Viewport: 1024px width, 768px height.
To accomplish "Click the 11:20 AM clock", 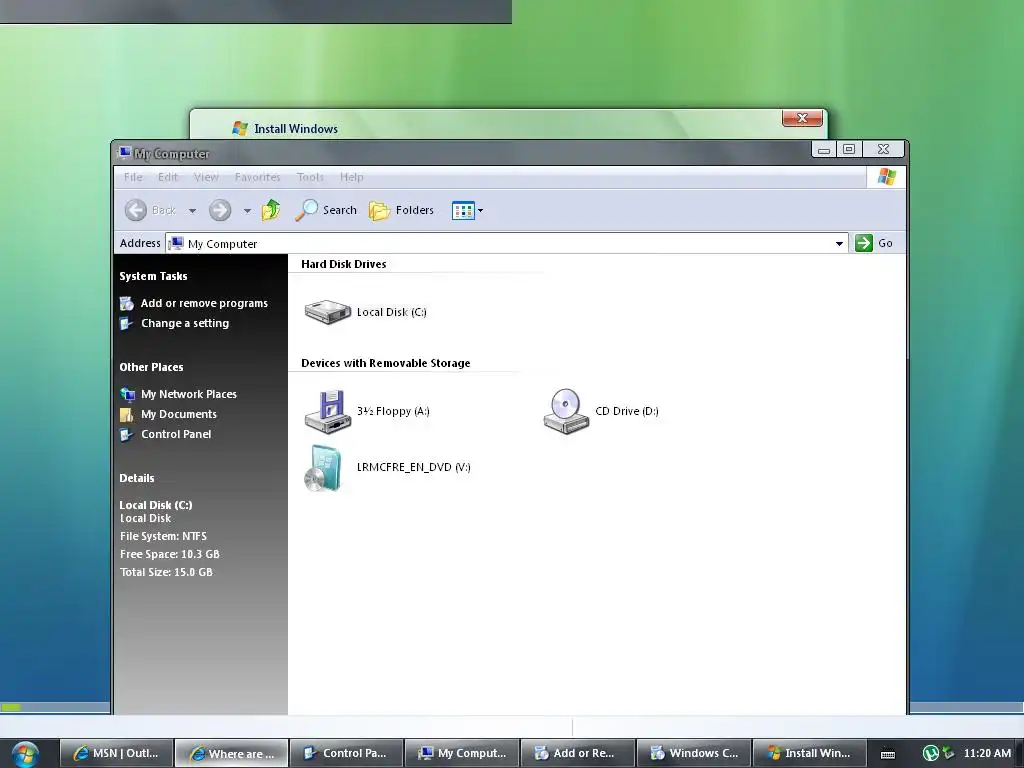I will pos(987,753).
